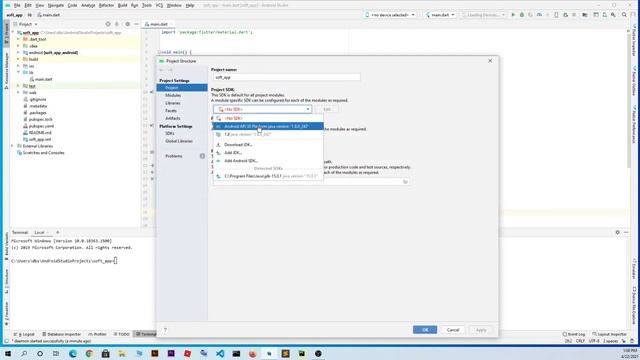Viewport: 640px width, 360px height.
Task: Click the Project name input field
Action: point(286,77)
